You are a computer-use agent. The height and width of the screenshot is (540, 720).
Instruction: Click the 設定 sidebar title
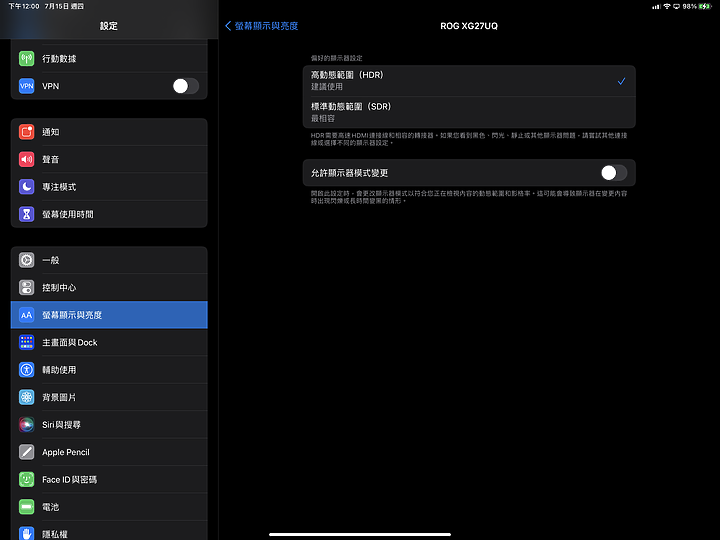tap(109, 26)
